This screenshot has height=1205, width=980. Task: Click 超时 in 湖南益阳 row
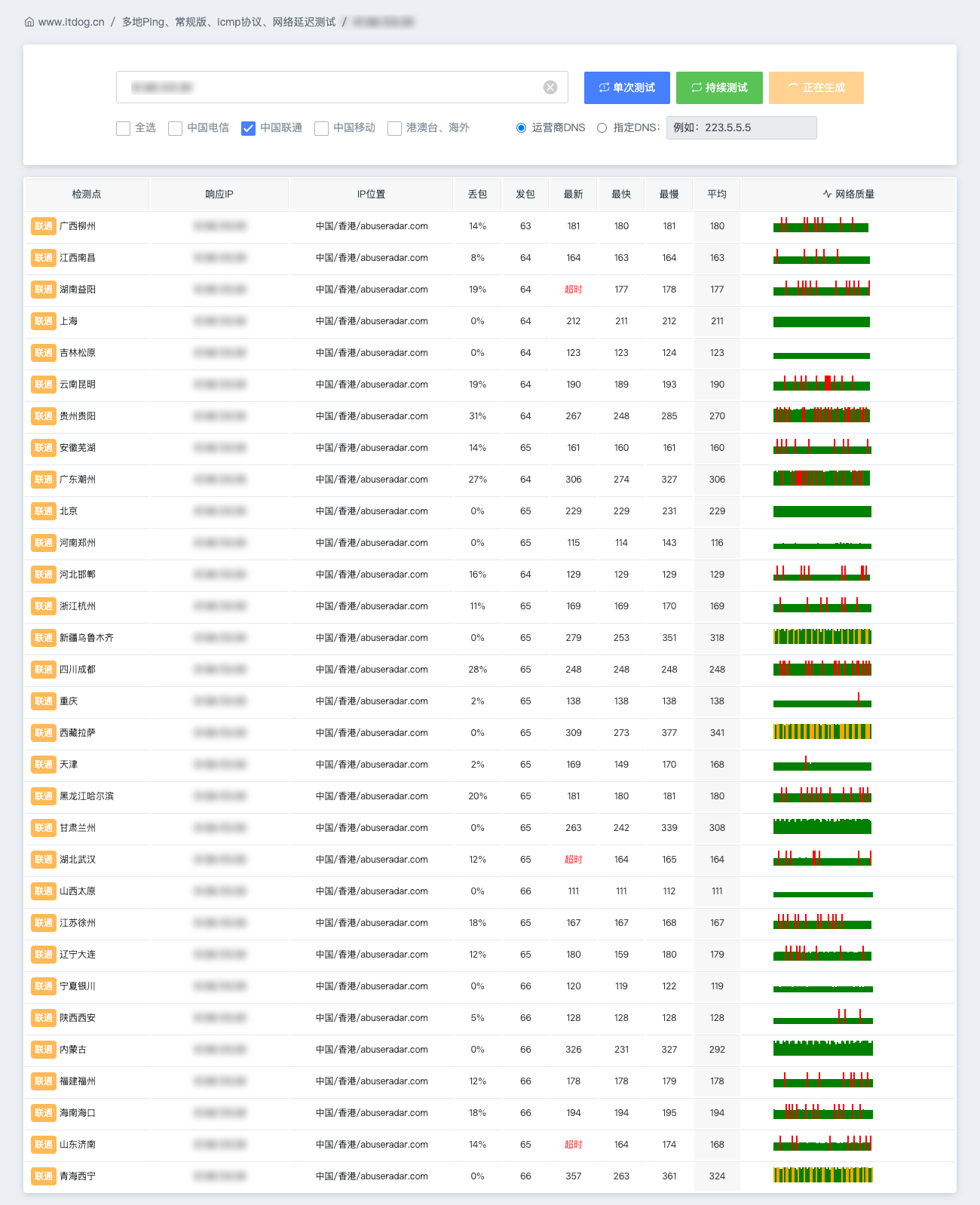tap(574, 290)
